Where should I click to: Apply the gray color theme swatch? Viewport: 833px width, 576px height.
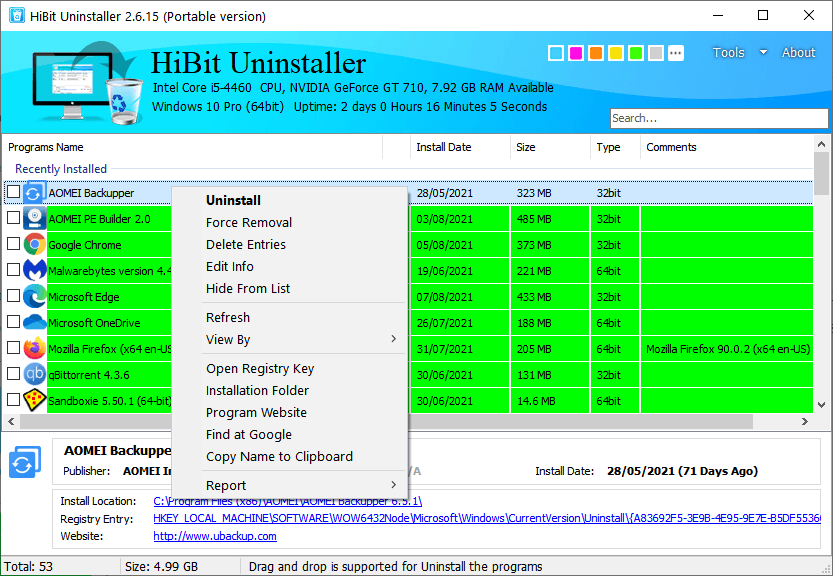tap(656, 53)
